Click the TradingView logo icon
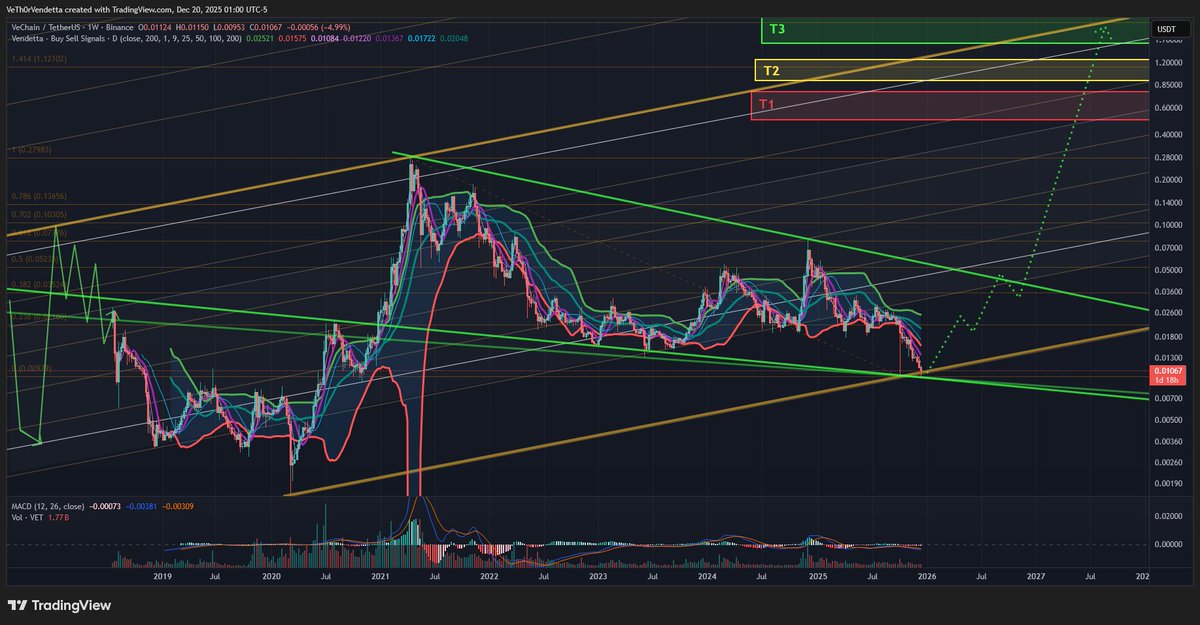Screen dimensions: 1200x625 click(x=18, y=605)
